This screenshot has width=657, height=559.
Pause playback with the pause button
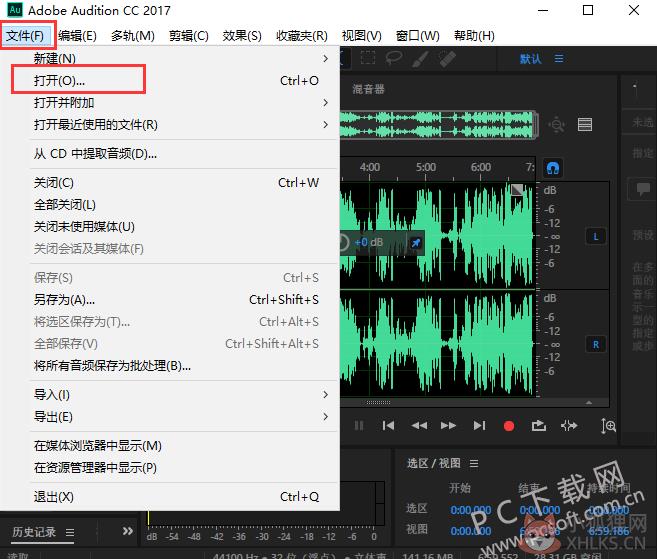tap(359, 426)
